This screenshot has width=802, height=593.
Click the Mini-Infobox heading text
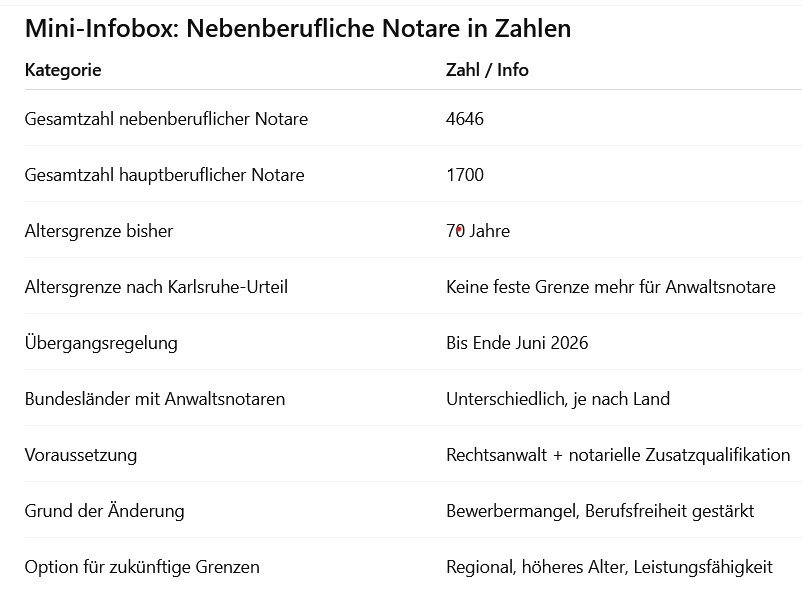298,28
